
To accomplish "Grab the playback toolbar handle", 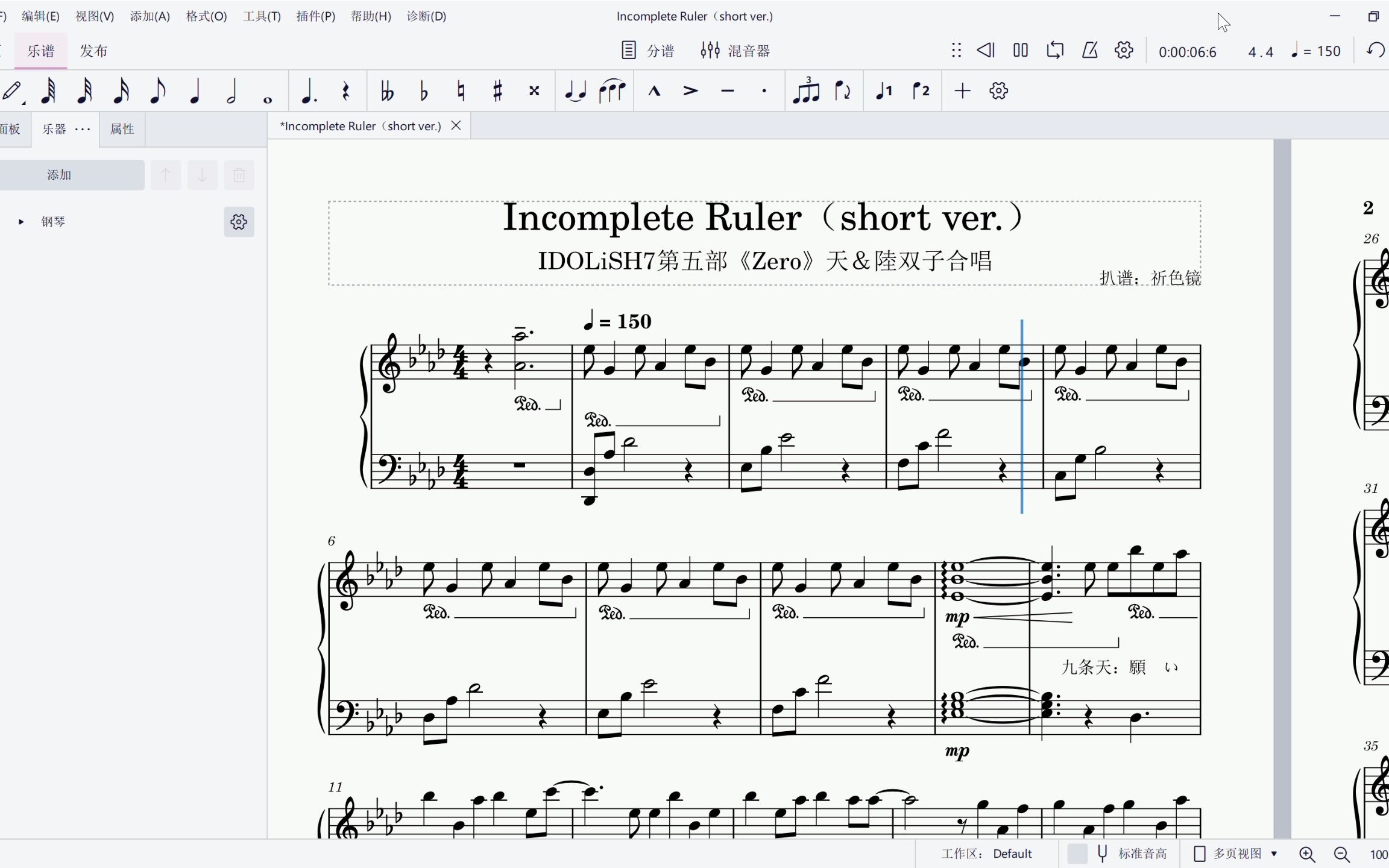I will point(956,50).
